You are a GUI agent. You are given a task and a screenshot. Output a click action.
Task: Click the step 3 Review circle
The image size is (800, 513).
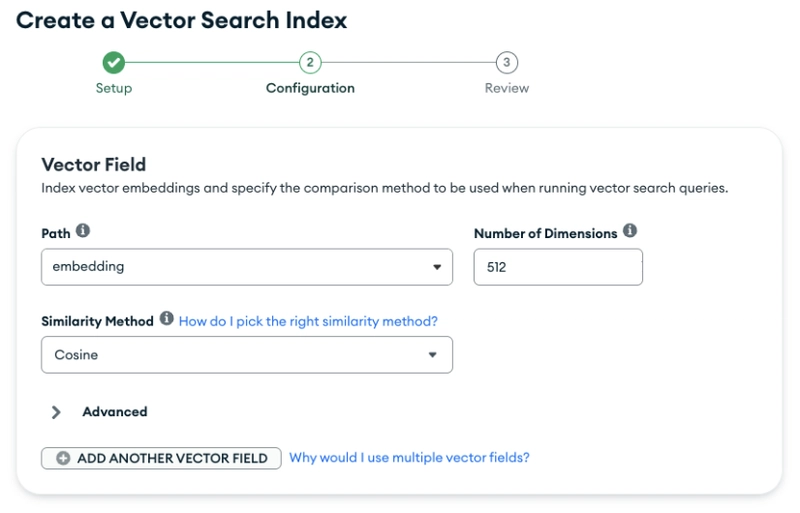[507, 63]
